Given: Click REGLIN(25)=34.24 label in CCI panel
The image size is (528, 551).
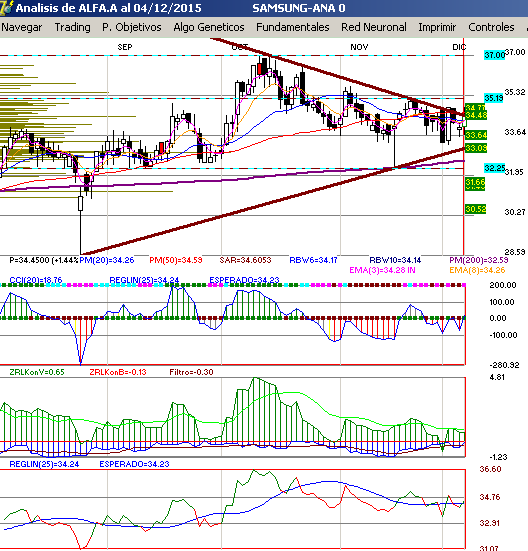Looking at the screenshot, I should coord(144,280).
